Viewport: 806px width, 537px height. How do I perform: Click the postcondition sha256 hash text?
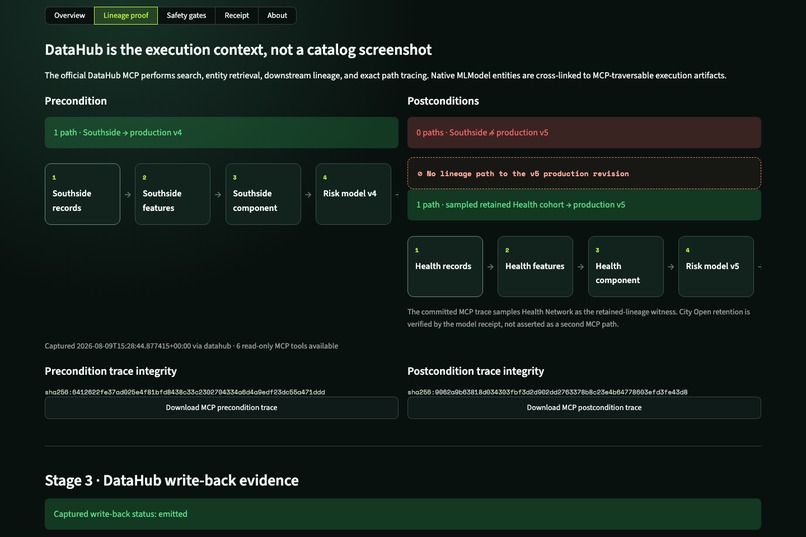point(547,392)
